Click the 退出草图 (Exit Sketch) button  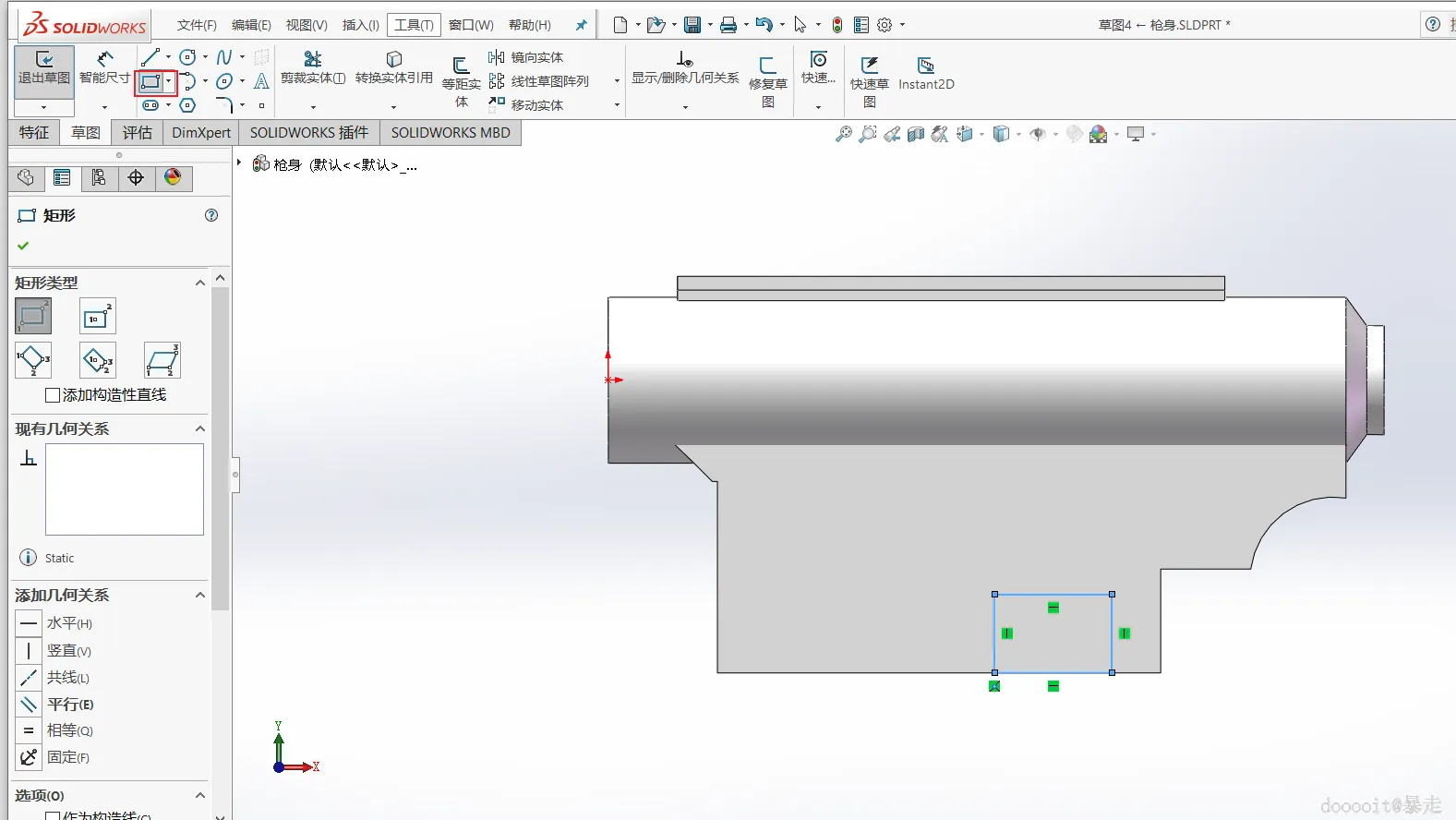pyautogui.click(x=43, y=68)
